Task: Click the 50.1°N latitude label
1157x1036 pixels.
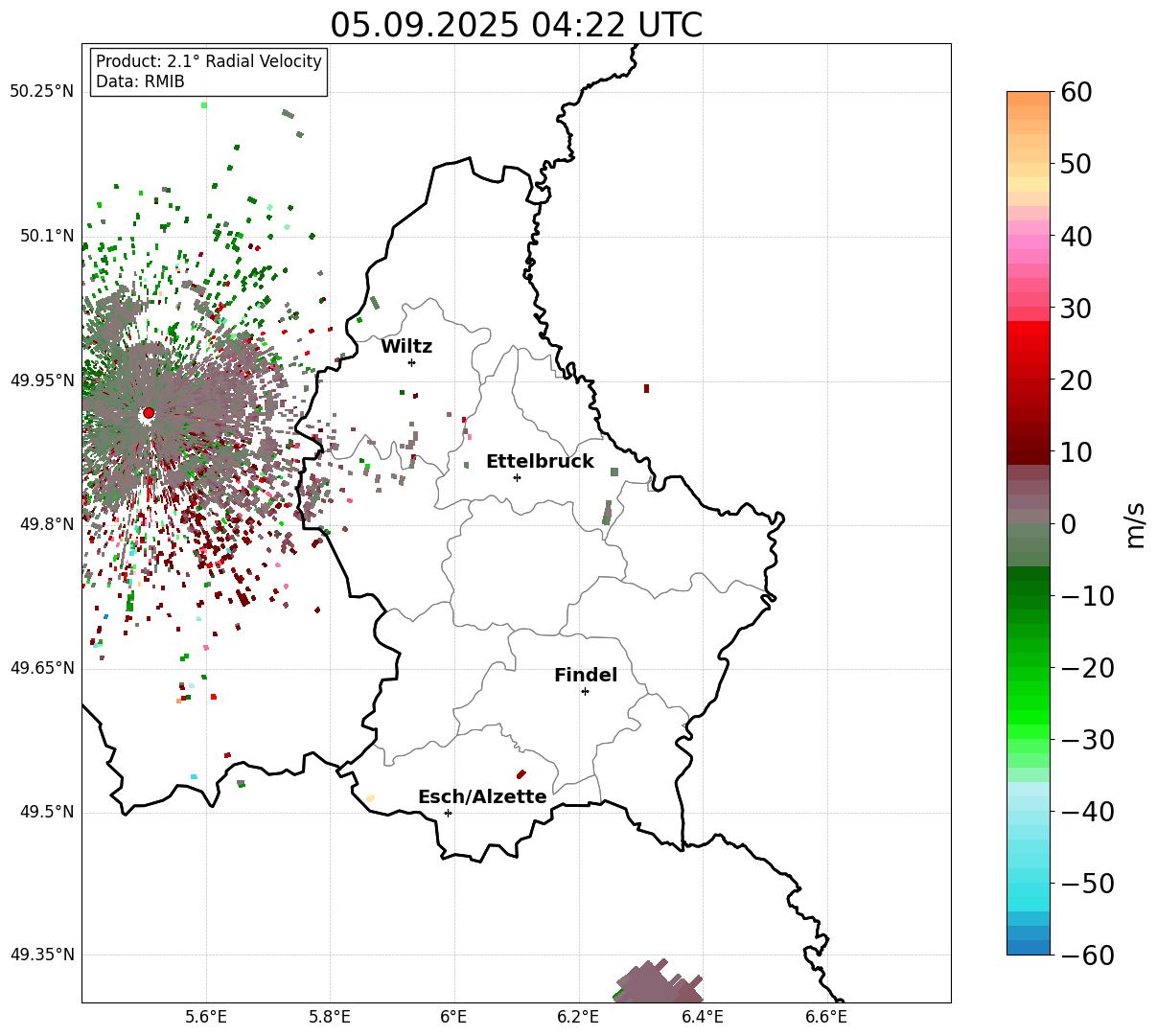Action: click(x=46, y=236)
